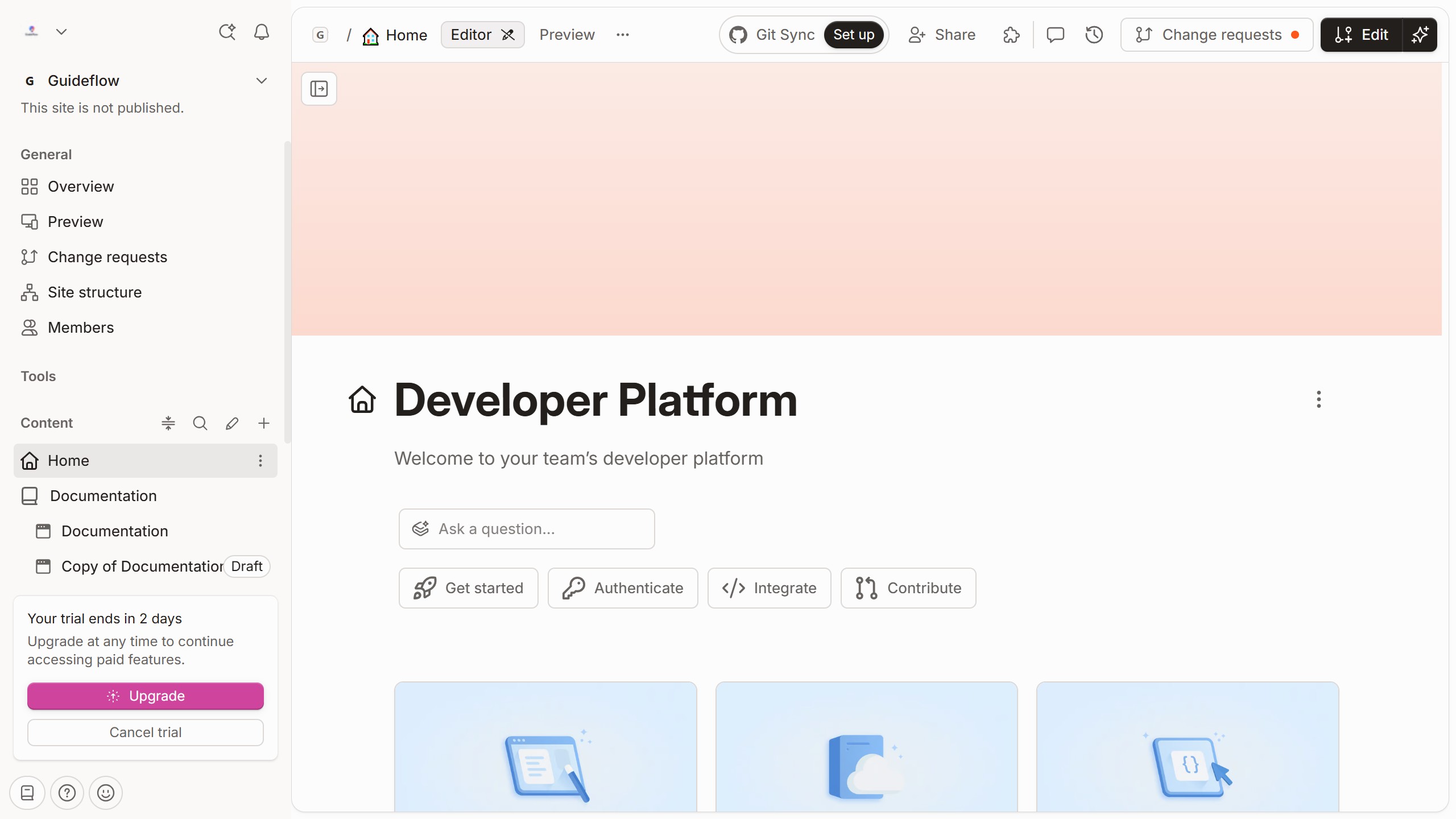Open the card with book and cloud illustration
Image resolution: width=1456 pixels, height=819 pixels.
867,747
